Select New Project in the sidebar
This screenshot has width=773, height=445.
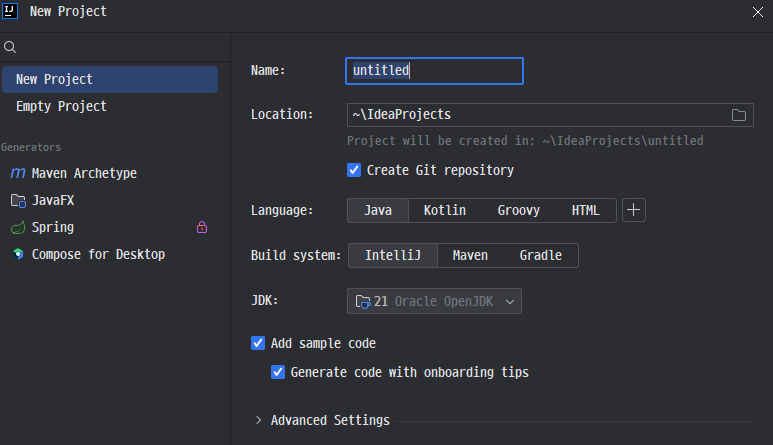(110, 79)
